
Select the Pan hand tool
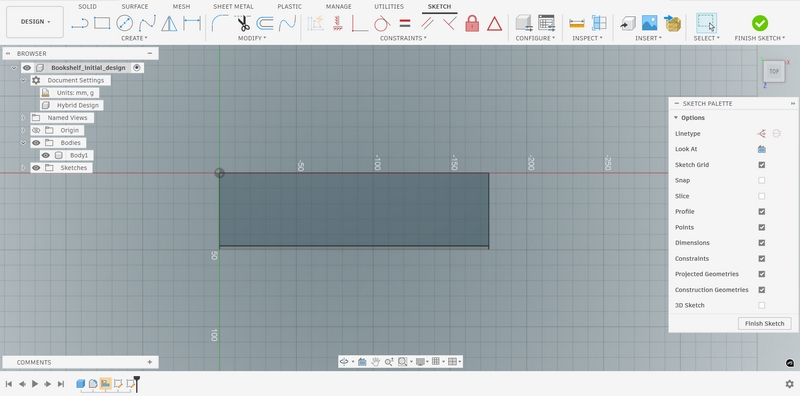pyautogui.click(x=376, y=362)
